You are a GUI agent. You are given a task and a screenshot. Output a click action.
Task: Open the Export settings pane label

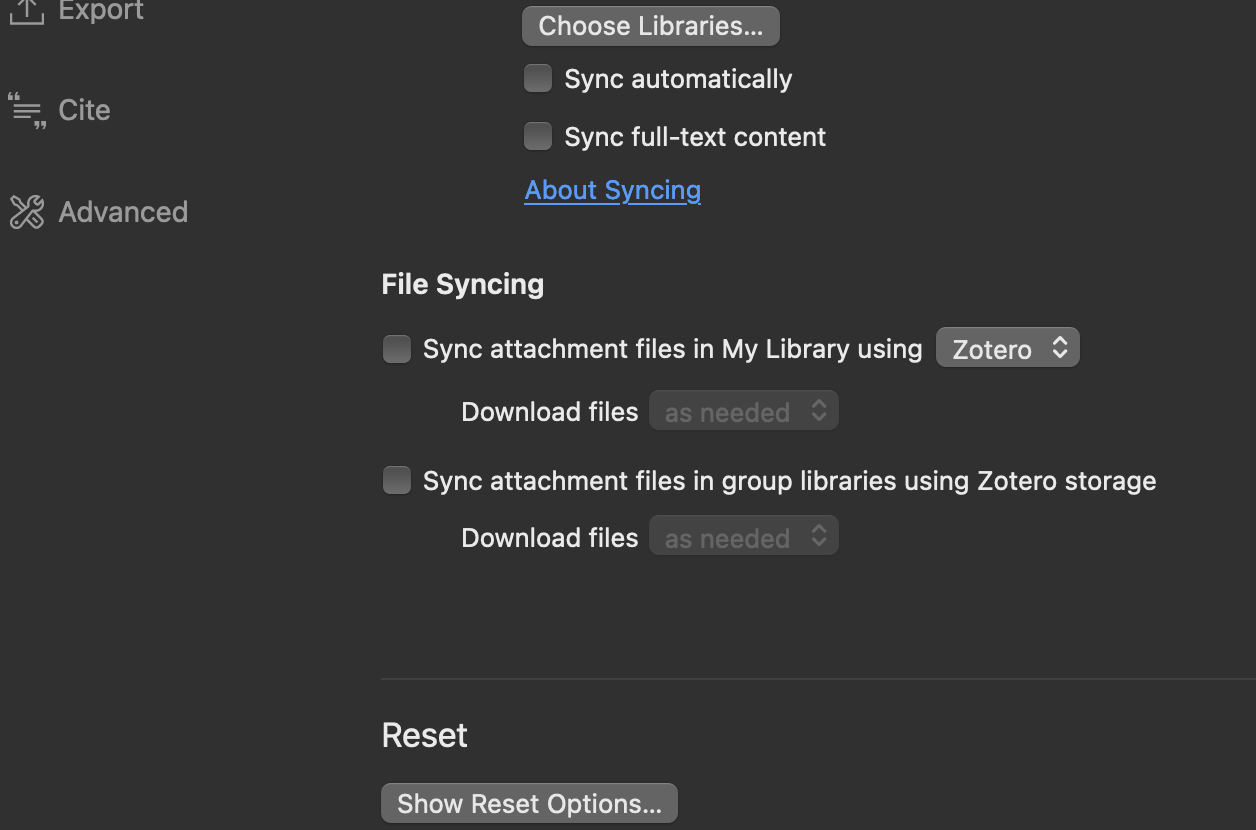coord(101,11)
